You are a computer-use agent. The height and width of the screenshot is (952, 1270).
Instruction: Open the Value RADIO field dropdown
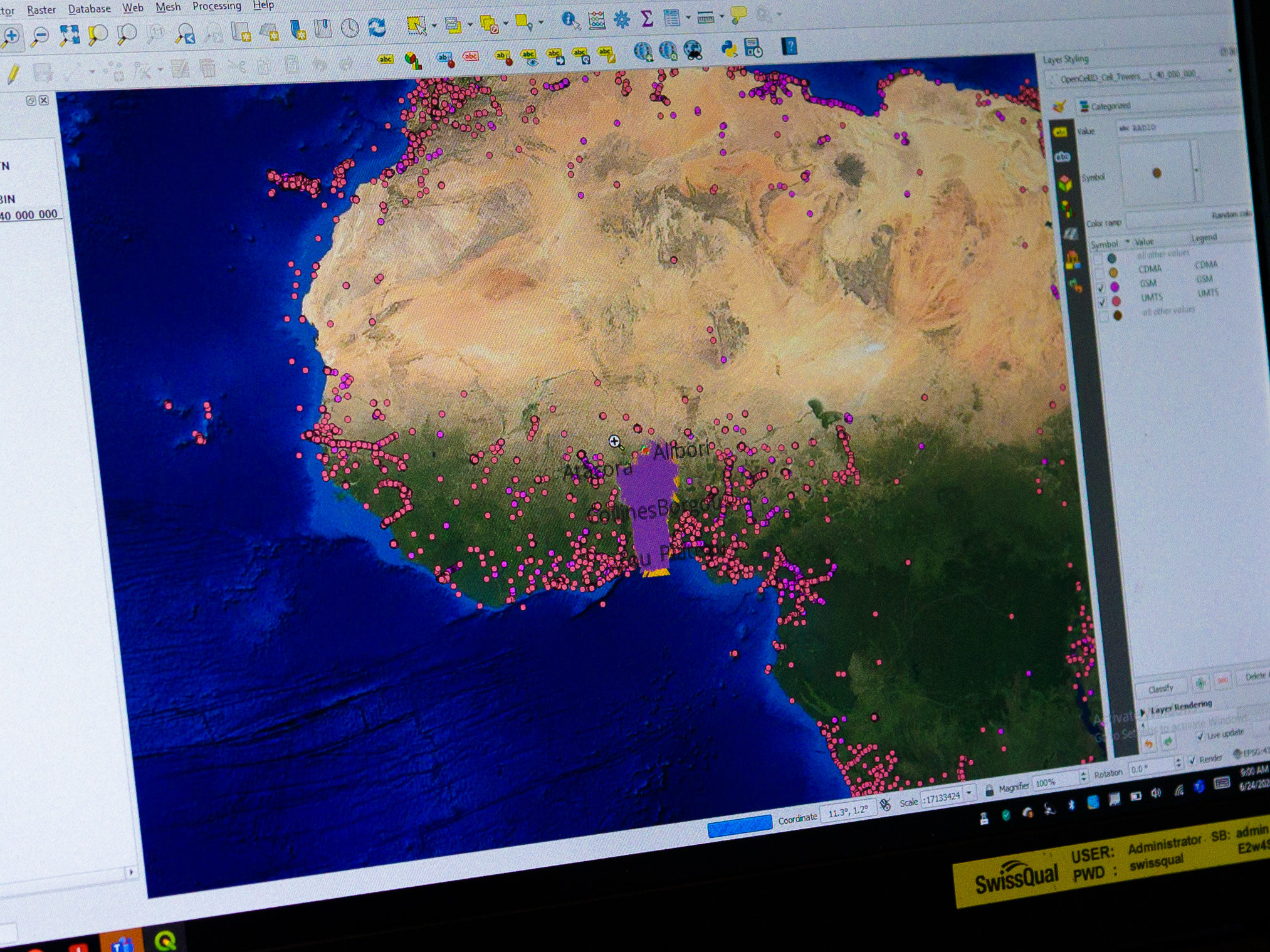[1180, 127]
